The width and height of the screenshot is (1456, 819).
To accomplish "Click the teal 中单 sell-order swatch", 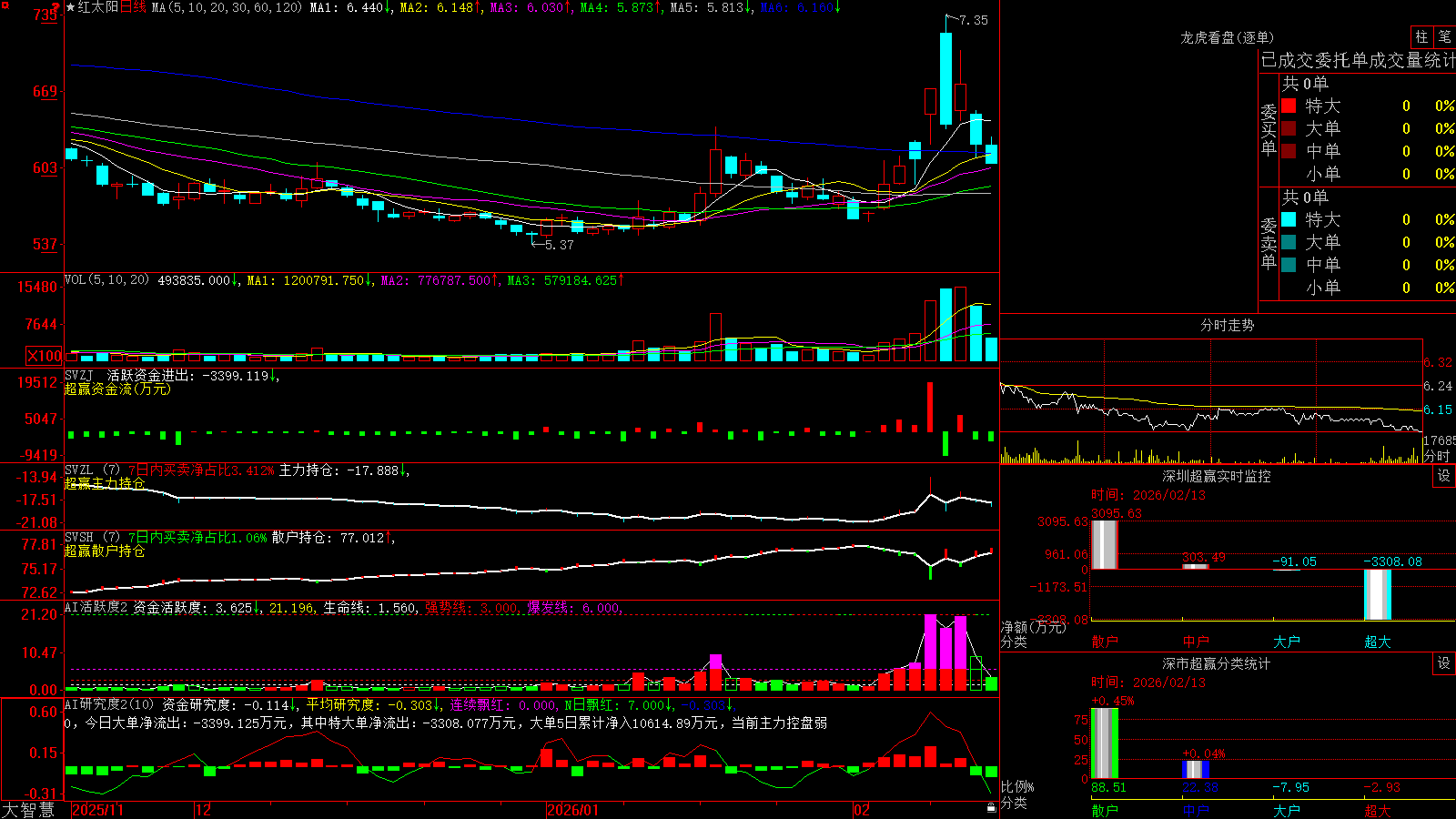I will click(x=1289, y=265).
